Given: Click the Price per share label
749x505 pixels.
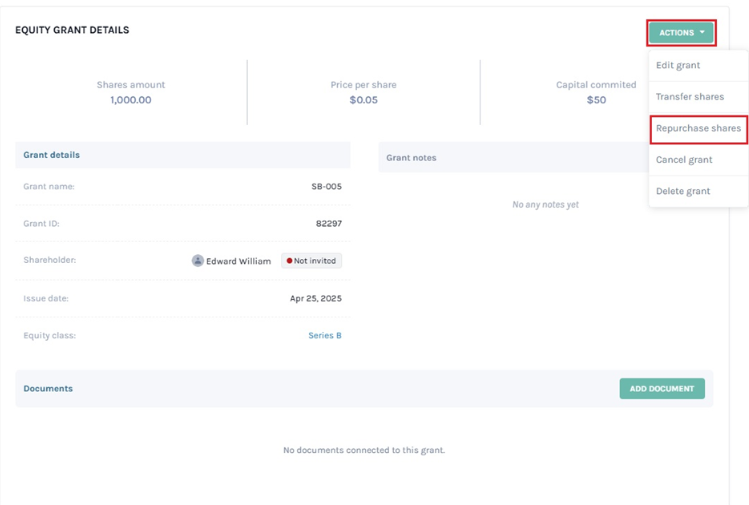Looking at the screenshot, I should [x=364, y=85].
